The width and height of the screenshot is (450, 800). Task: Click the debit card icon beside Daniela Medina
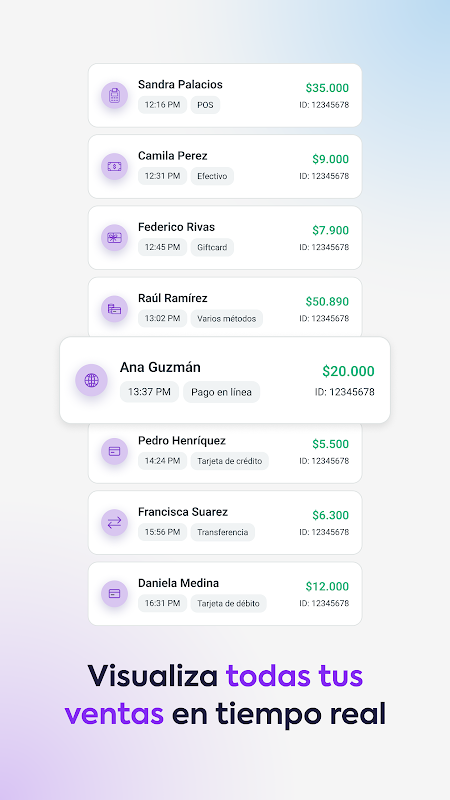(x=114, y=593)
